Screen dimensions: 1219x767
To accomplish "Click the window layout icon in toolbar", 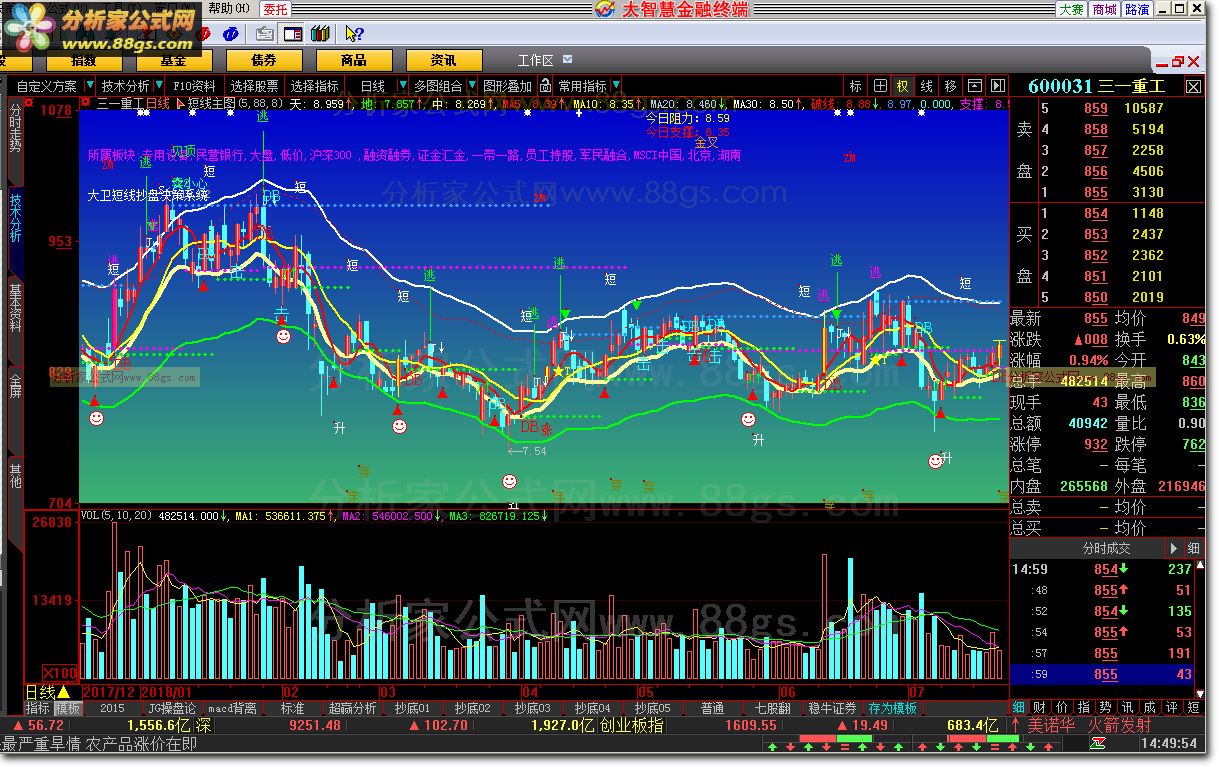I will 292,34.
